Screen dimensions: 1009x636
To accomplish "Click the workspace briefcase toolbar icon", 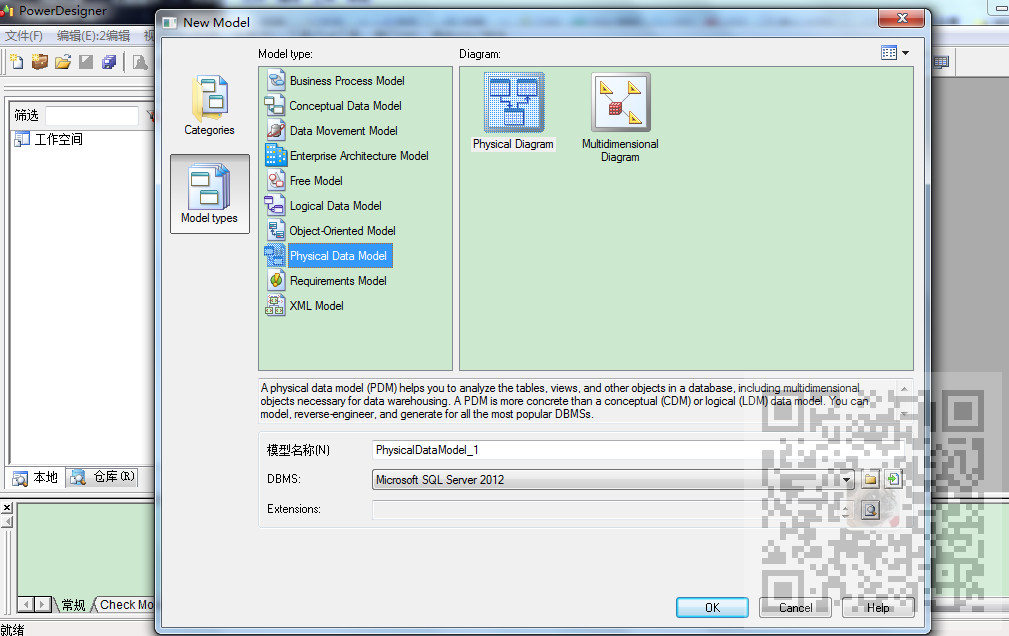I will [40, 62].
